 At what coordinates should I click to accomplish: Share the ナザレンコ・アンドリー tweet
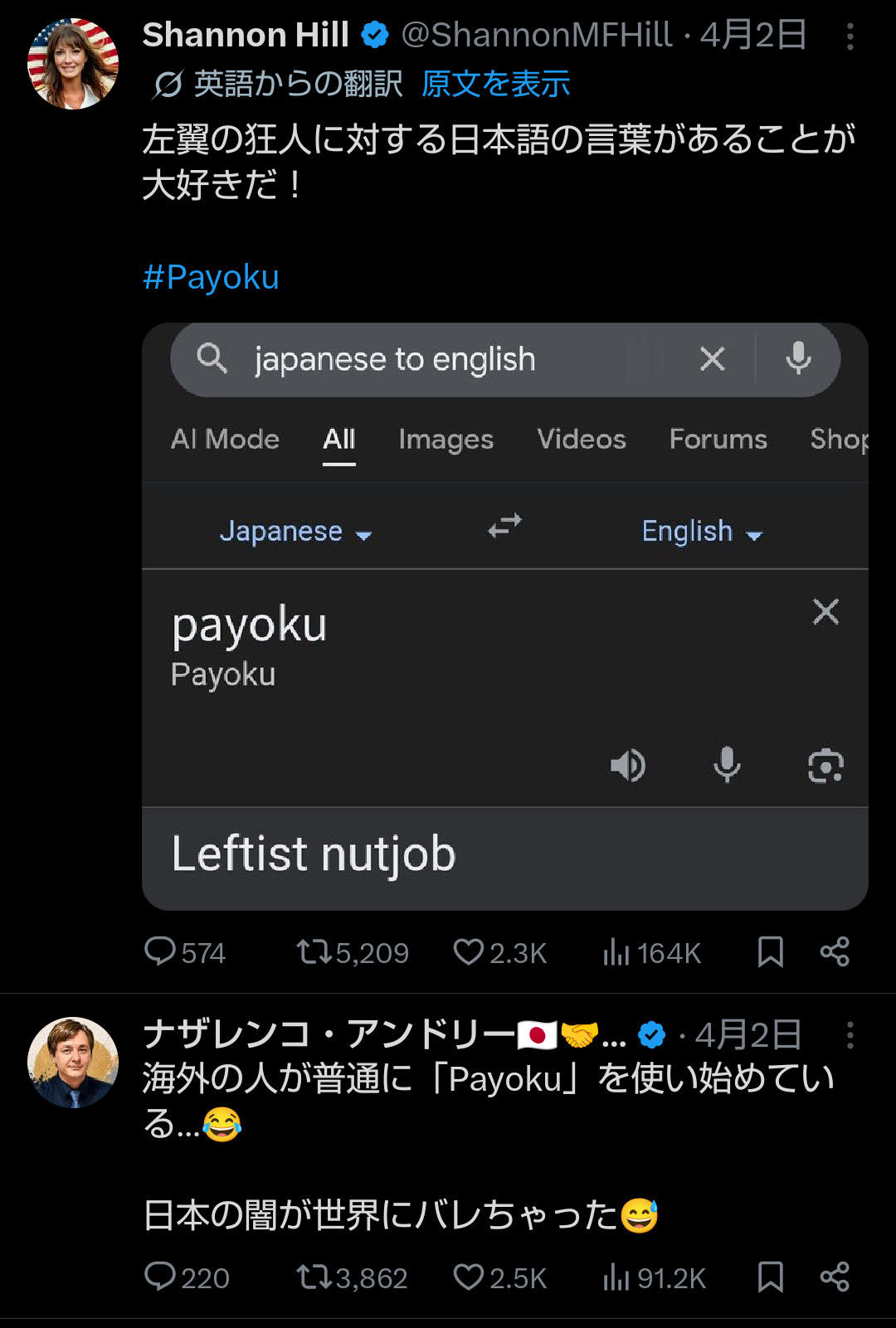click(x=835, y=1277)
